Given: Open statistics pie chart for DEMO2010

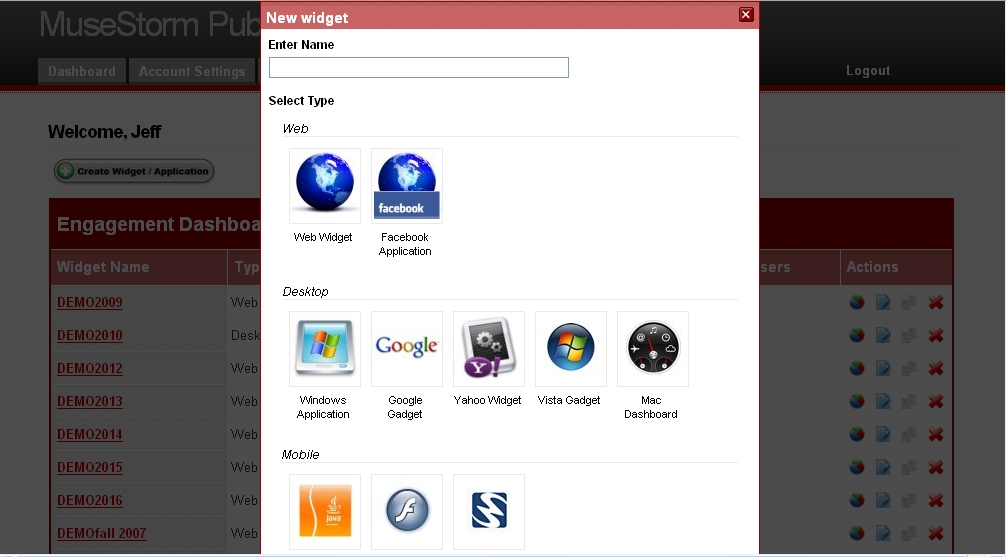Looking at the screenshot, I should point(857,335).
